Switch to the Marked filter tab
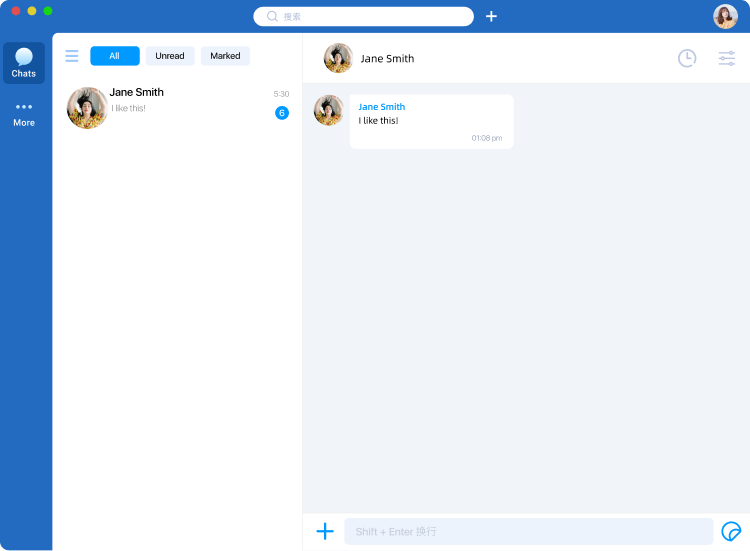750x551 pixels. pos(225,56)
